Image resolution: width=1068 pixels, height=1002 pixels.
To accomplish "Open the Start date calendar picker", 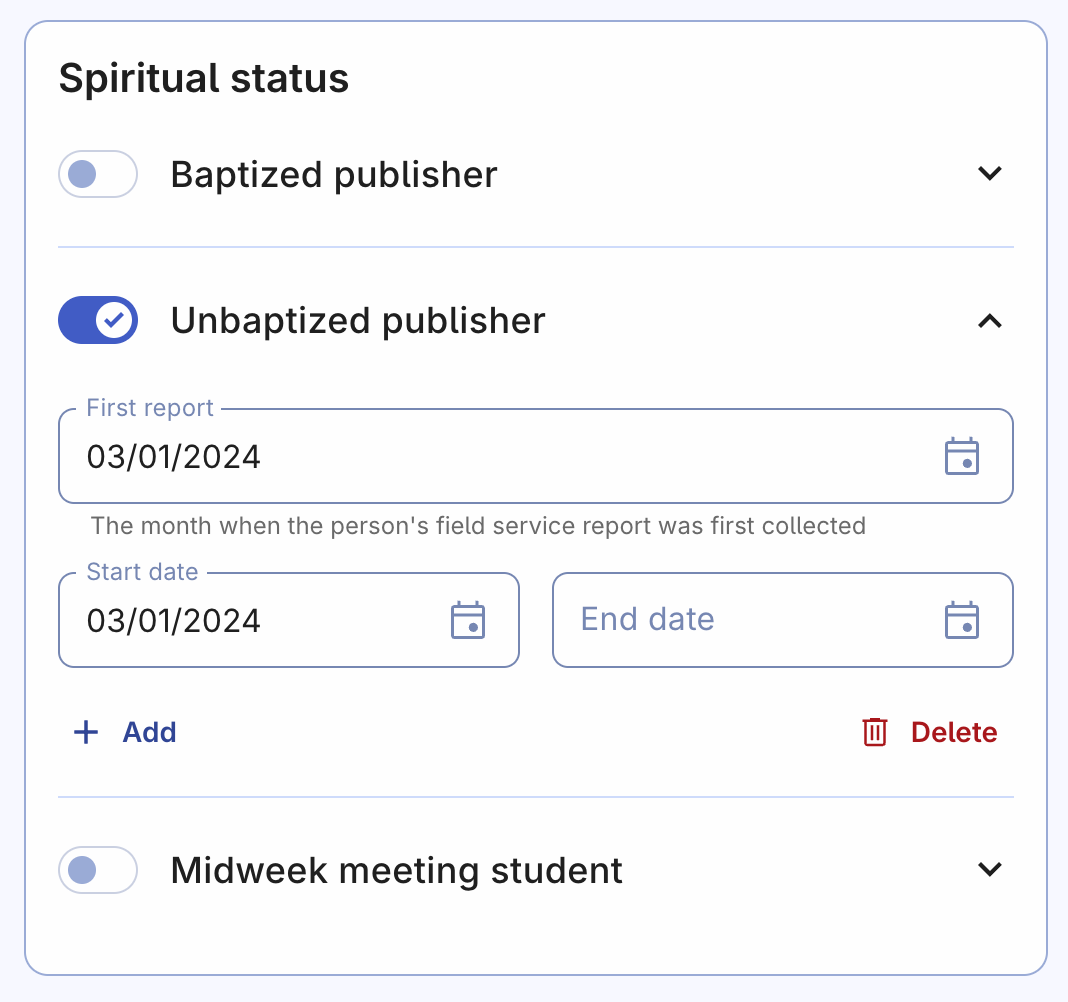I will tap(468, 620).
